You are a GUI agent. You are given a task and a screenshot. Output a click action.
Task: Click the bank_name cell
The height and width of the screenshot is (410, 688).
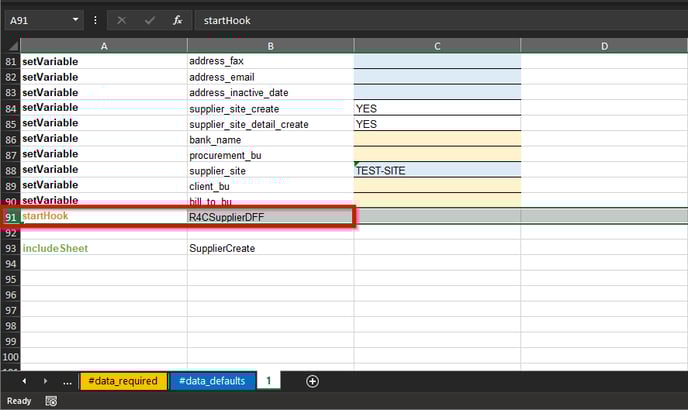click(x=271, y=140)
